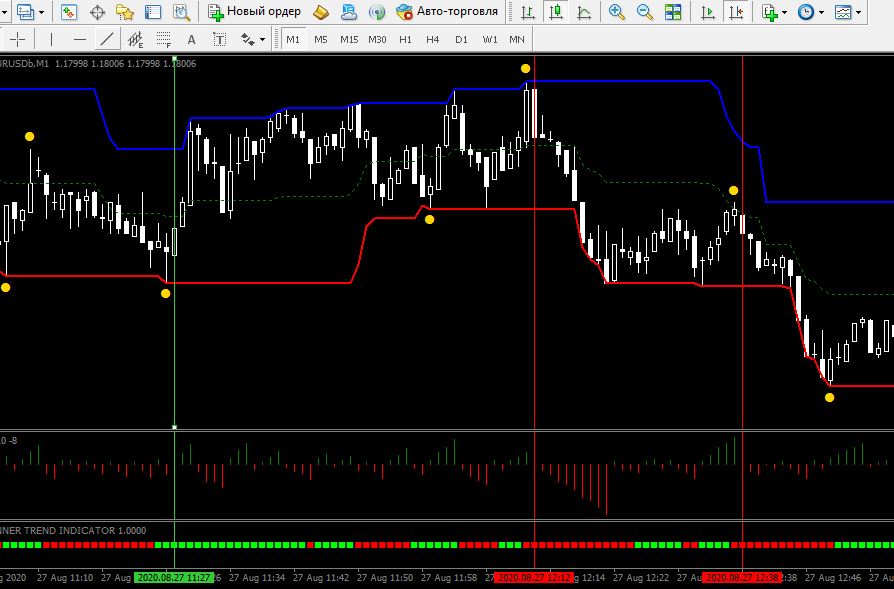The image size is (894, 589).
Task: Select the Crosshair tool
Action: tap(18, 39)
